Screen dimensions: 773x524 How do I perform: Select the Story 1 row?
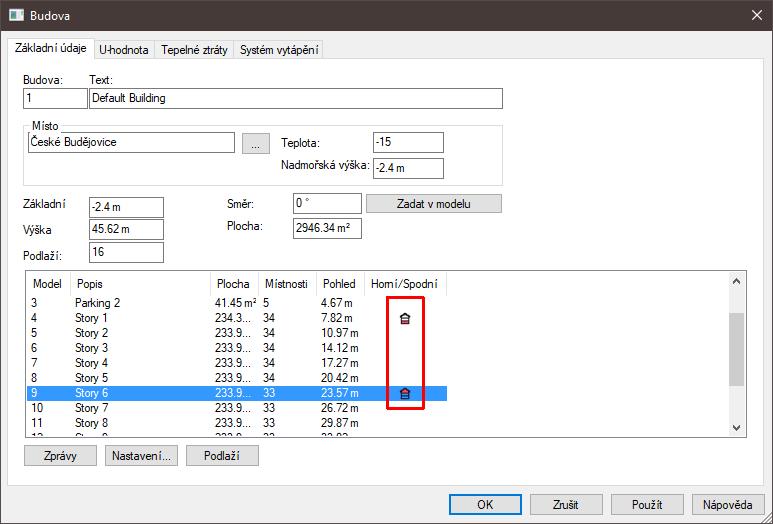(x=237, y=318)
